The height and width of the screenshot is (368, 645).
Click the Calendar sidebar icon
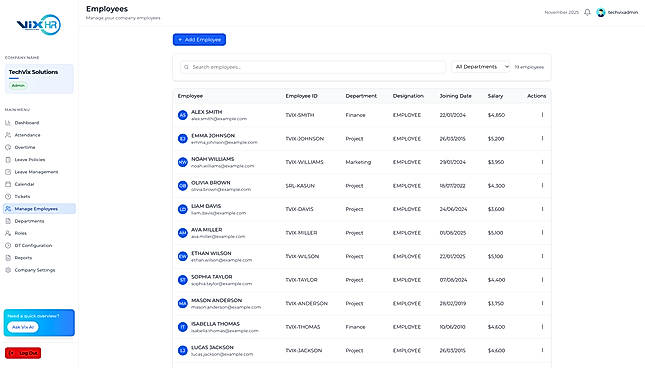point(8,184)
